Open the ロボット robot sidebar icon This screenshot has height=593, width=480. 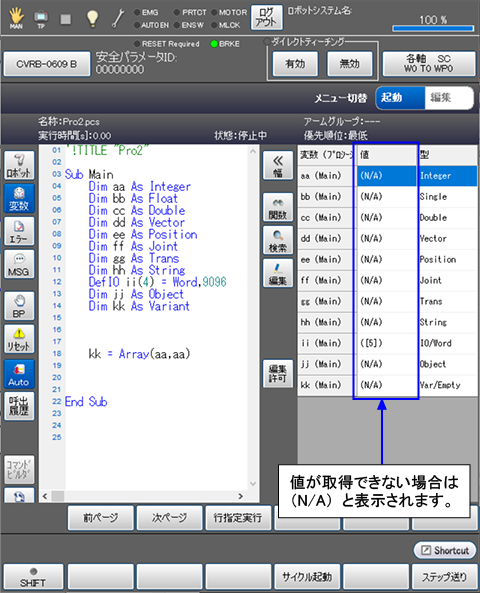(x=19, y=165)
